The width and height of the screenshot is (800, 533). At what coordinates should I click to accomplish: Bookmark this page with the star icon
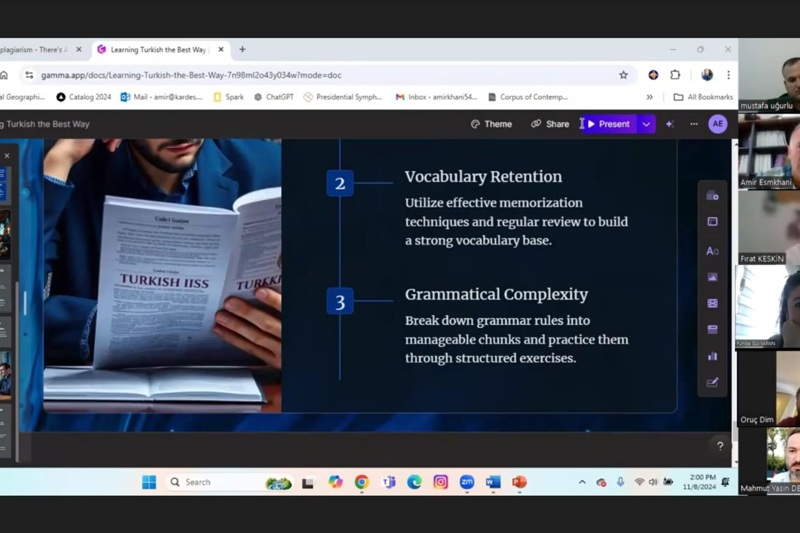[x=623, y=75]
